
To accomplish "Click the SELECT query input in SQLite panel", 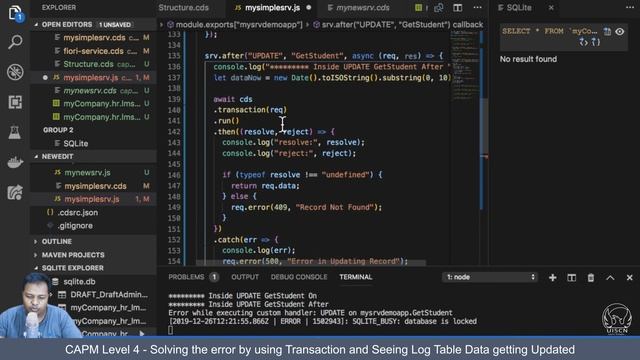I will (549, 31).
